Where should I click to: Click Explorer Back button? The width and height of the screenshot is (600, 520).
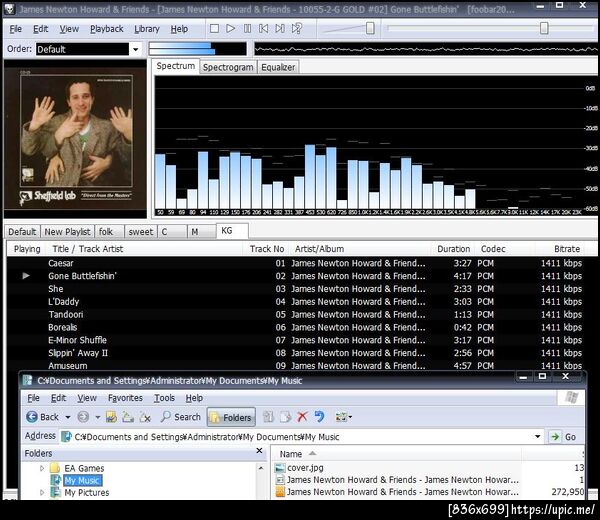42,417
